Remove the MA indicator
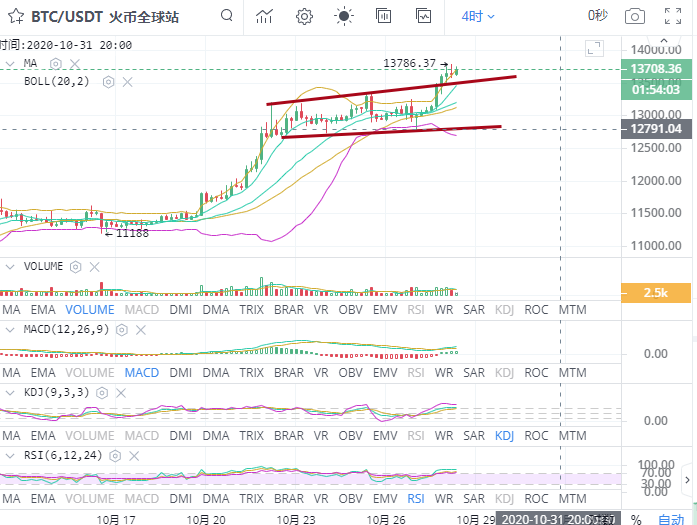 (x=75, y=64)
